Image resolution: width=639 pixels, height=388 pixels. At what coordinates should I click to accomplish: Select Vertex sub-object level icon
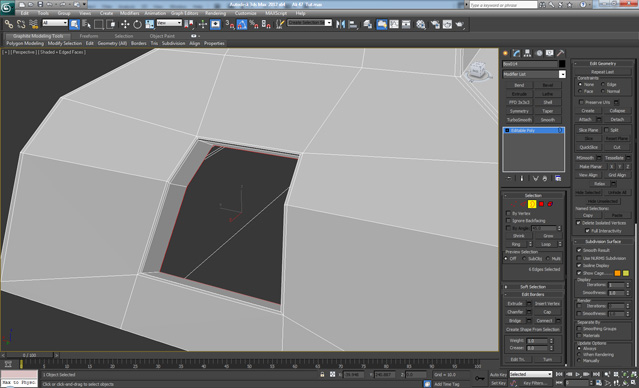(x=514, y=204)
